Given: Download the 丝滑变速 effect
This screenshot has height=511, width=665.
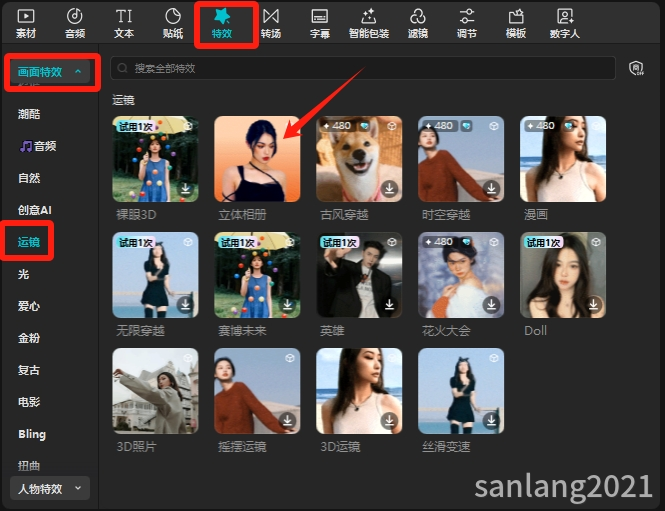Looking at the screenshot, I should (x=491, y=420).
